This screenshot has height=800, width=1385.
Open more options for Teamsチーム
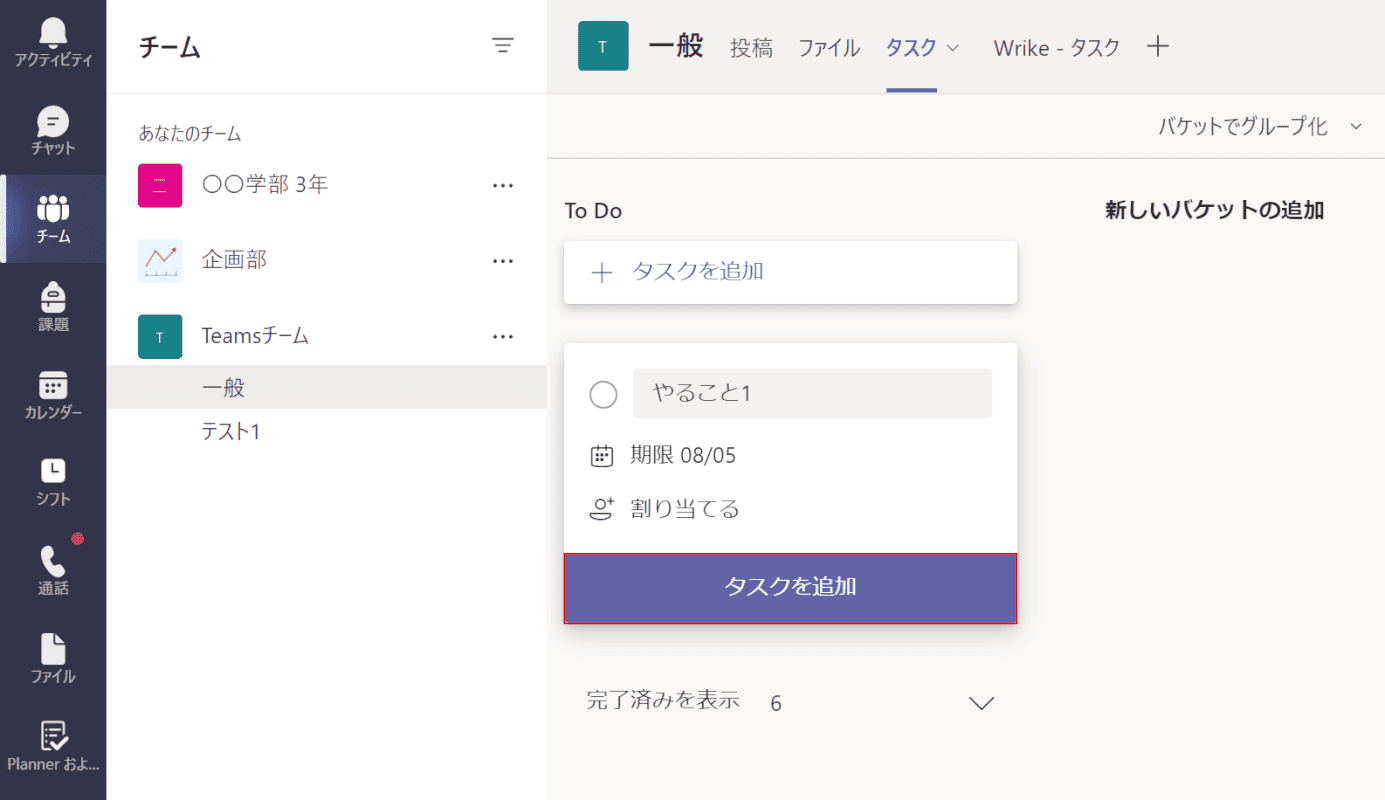pos(503,337)
